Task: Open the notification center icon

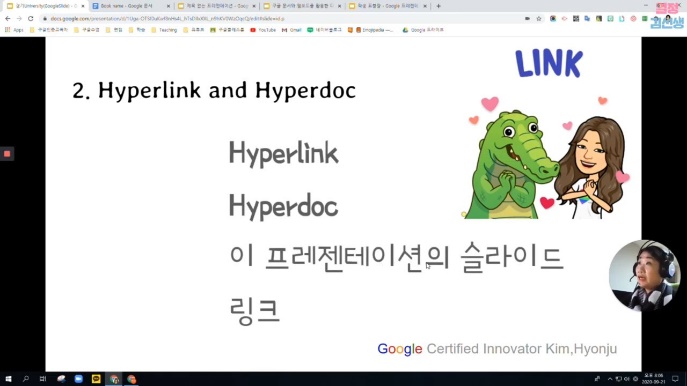Action: (676, 379)
